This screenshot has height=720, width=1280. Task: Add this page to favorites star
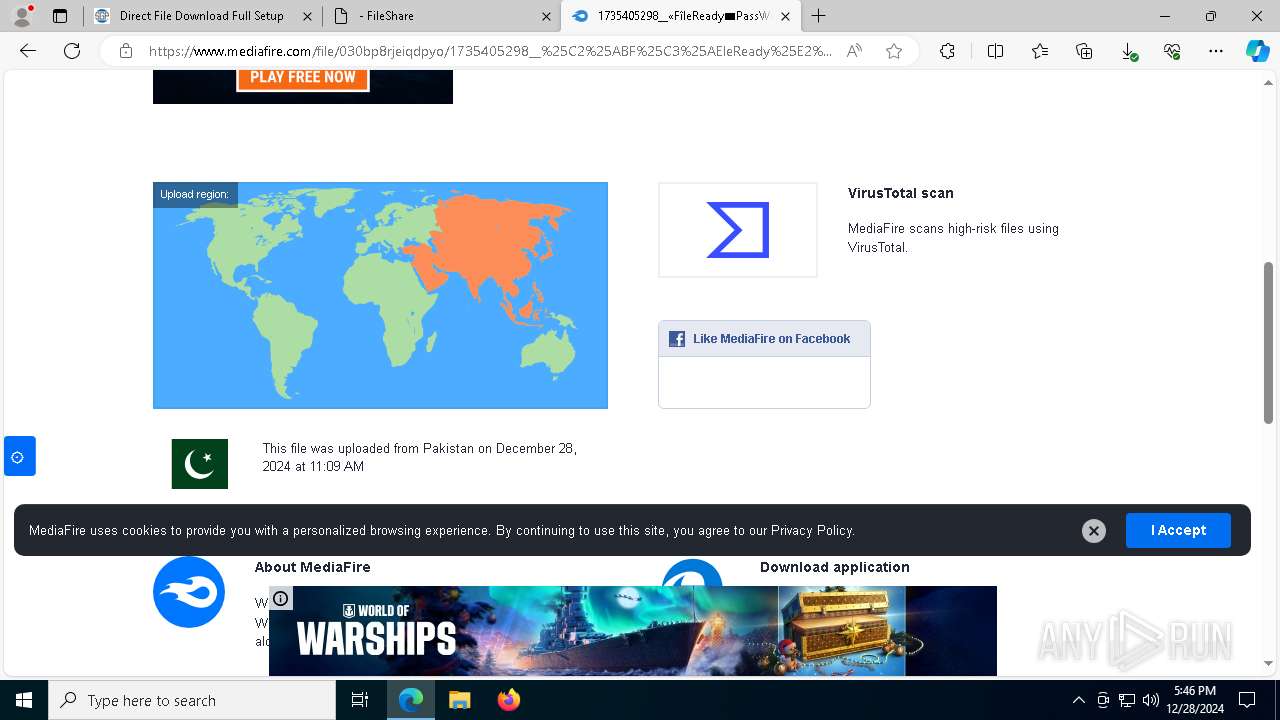click(x=894, y=51)
